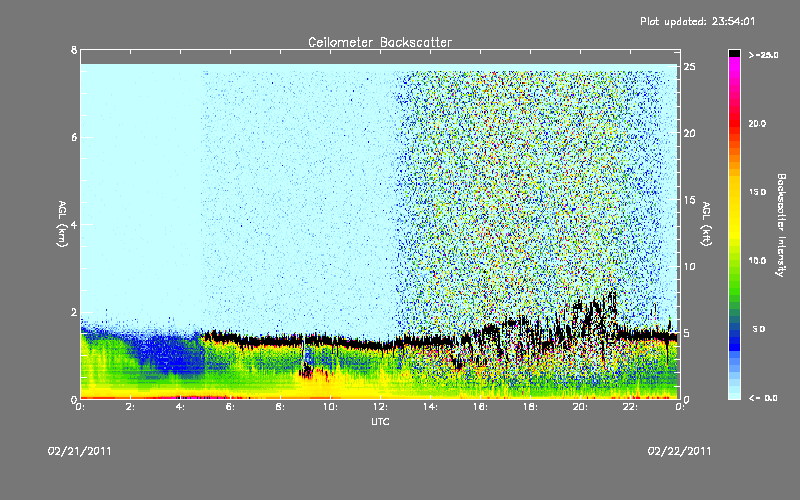Screen dimensions: 800x500
Task: Click the "10" kft tick on right axis
Action: 690,266
